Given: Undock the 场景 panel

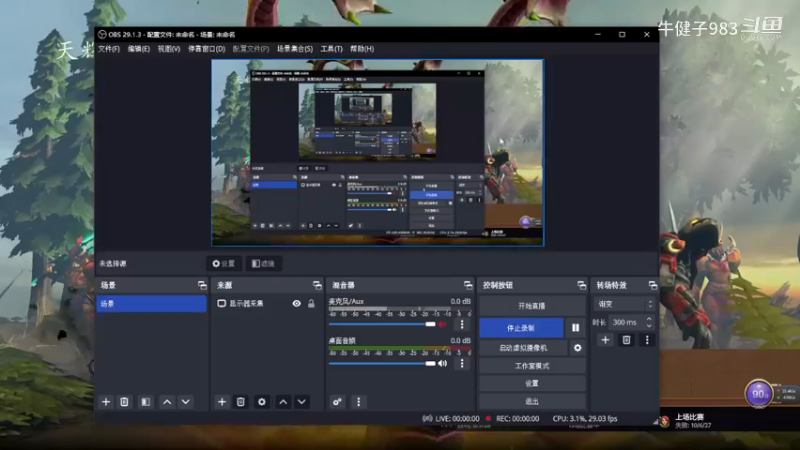Looking at the screenshot, I should 202,285.
